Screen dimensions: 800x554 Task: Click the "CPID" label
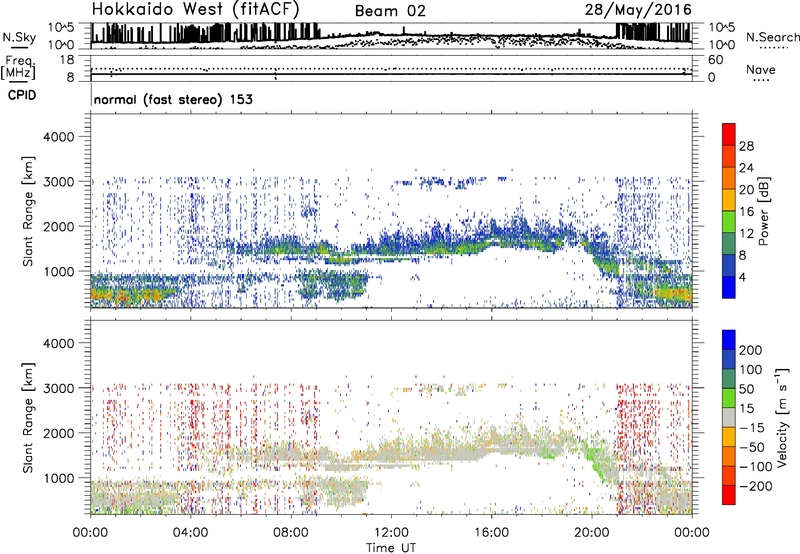click(22, 95)
